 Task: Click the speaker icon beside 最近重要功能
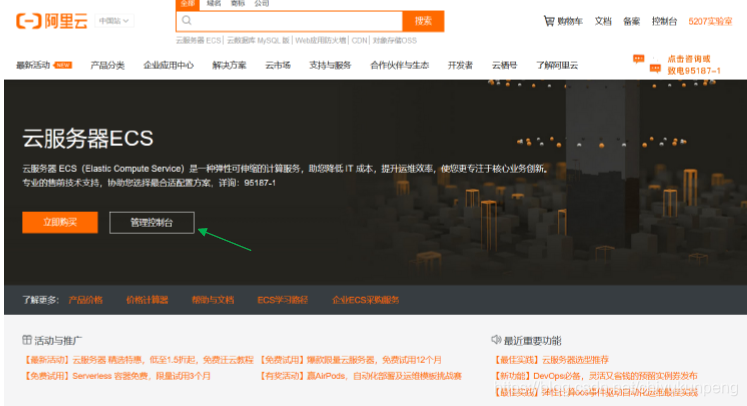(496, 339)
